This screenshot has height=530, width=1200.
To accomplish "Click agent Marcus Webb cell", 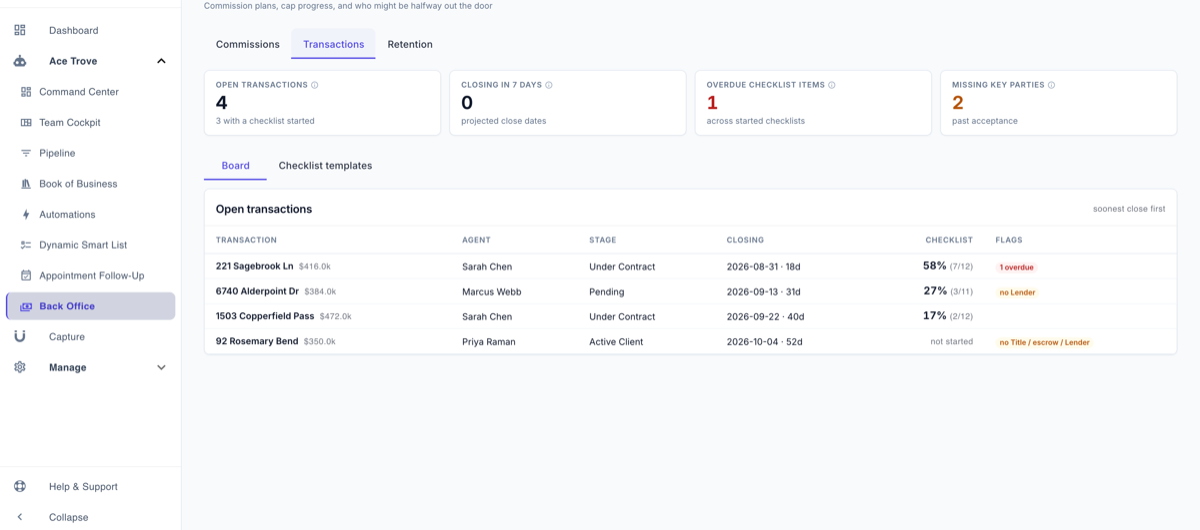I will [x=491, y=292].
